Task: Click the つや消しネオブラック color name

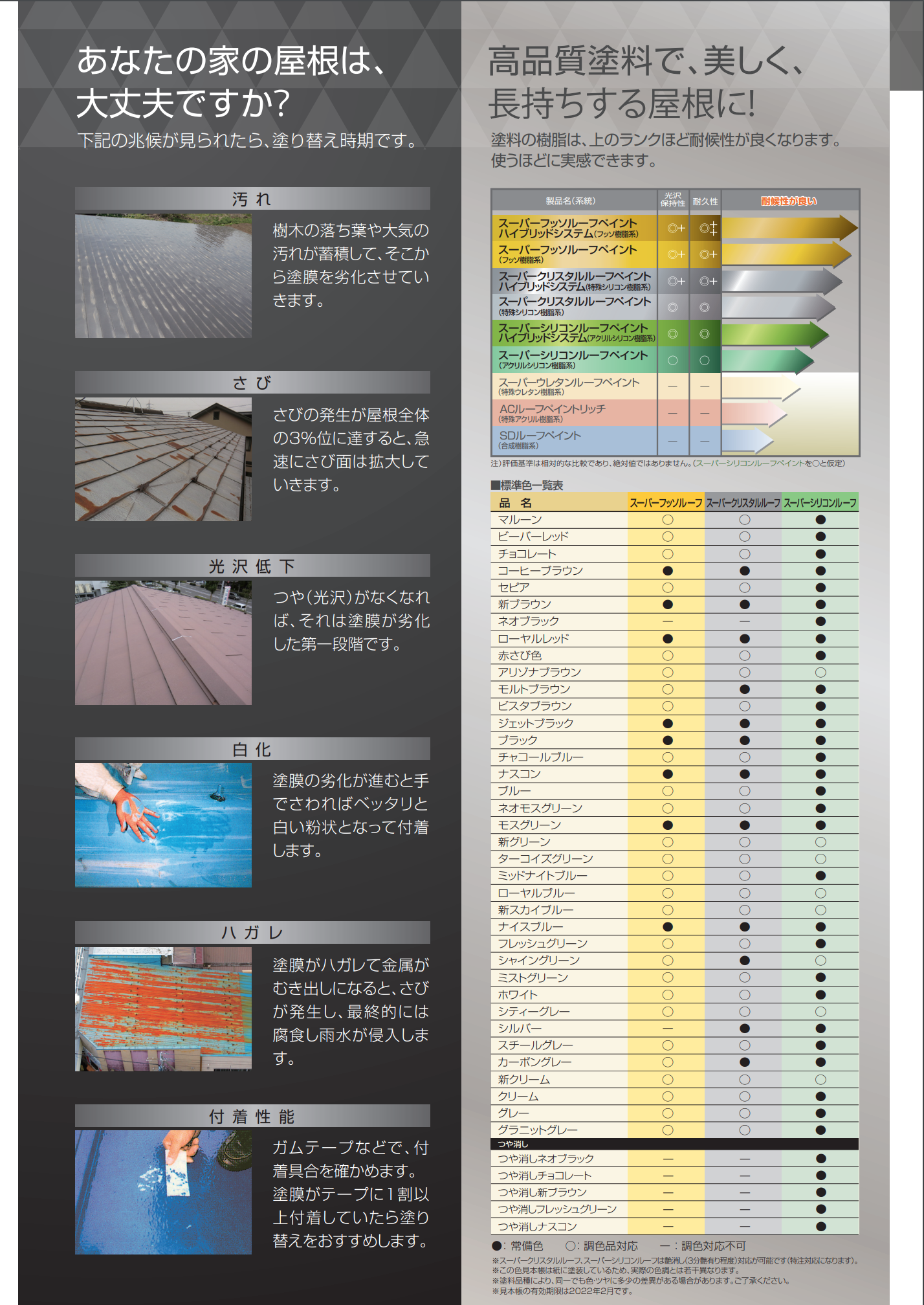Action: (545, 1159)
